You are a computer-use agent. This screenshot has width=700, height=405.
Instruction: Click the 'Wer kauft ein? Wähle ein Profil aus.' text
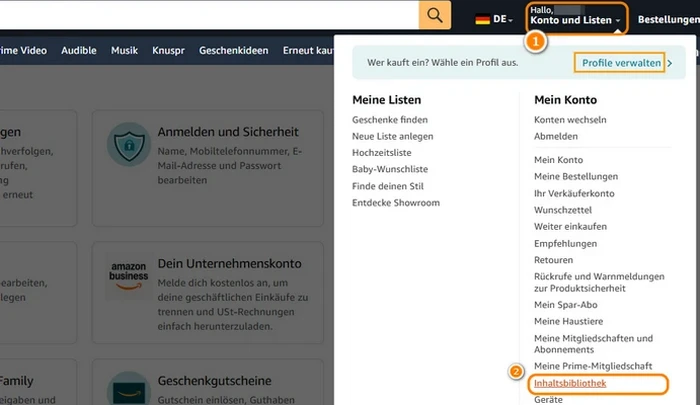442,63
